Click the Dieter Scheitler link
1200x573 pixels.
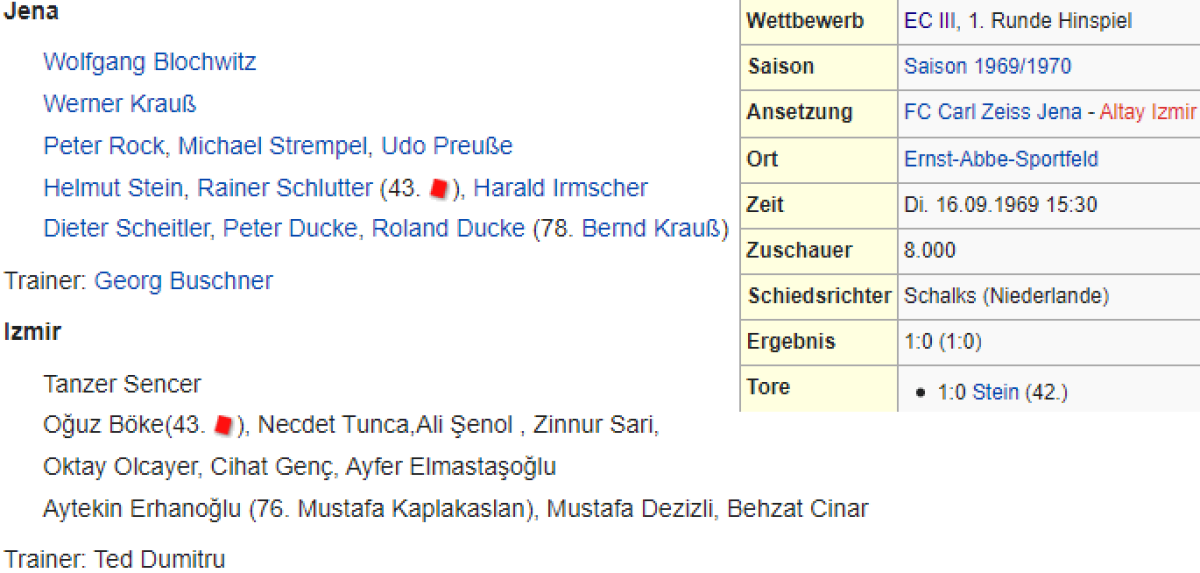tap(127, 229)
